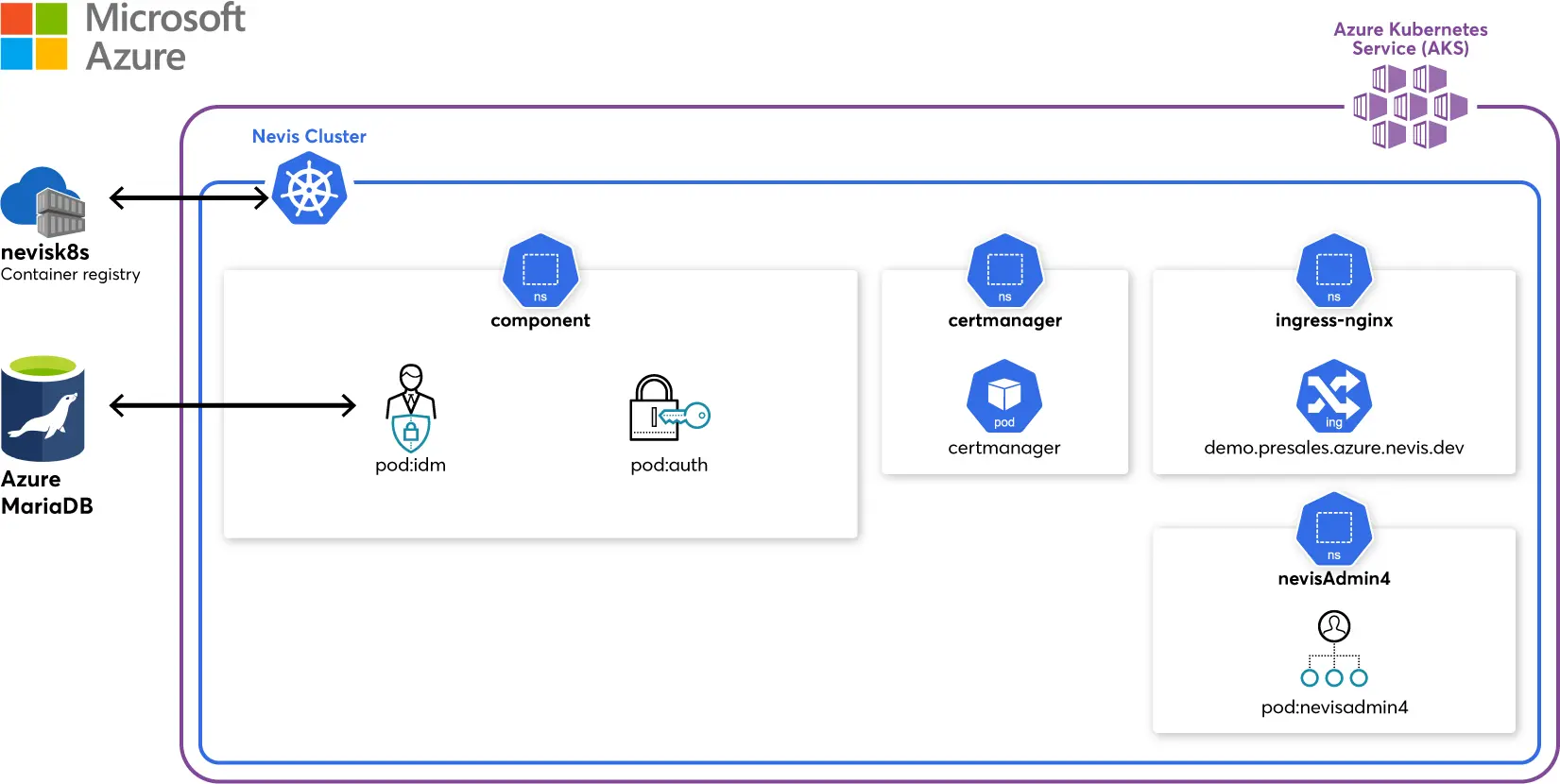1560x784 pixels.
Task: Click the bold 'certmanager' namespace label
Action: coord(1005,320)
